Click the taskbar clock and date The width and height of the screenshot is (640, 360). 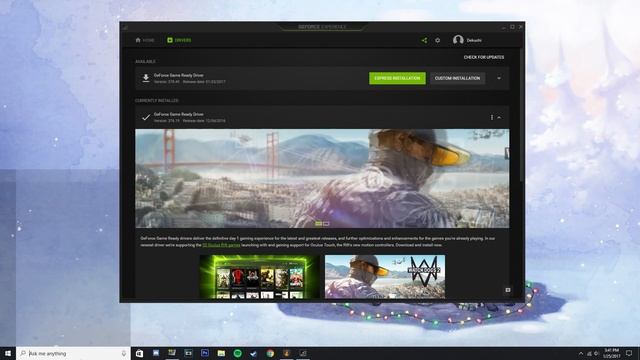(x=611, y=353)
